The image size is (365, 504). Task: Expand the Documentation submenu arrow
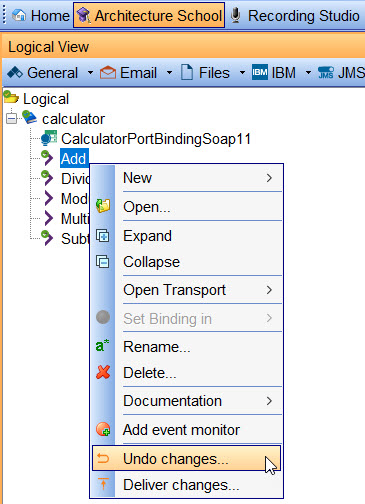[x=269, y=401]
